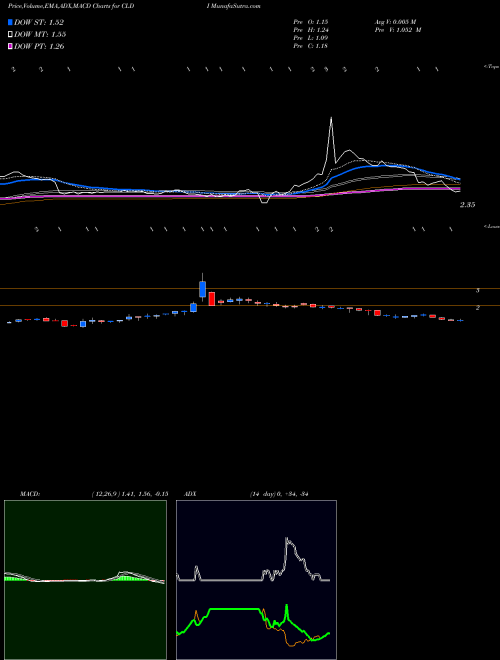Image resolution: width=500 pixels, height=660 pixels.
Task: Click the 'Pre O: 1.15' value
Action: pyautogui.click(x=311, y=22)
